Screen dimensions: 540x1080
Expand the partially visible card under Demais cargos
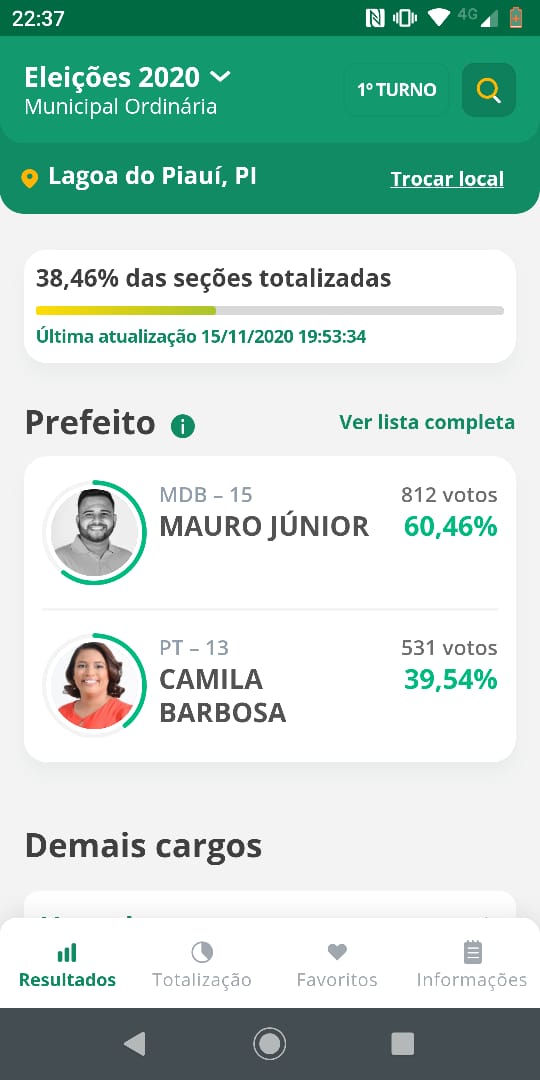270,905
